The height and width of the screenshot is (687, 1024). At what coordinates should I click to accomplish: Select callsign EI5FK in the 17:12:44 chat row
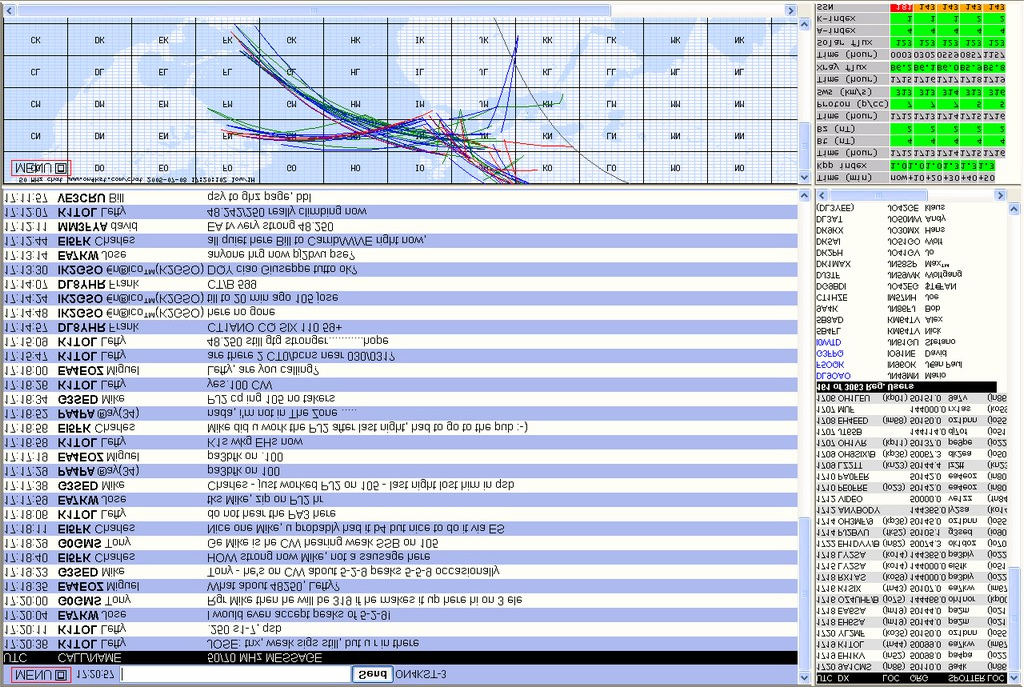pos(74,241)
